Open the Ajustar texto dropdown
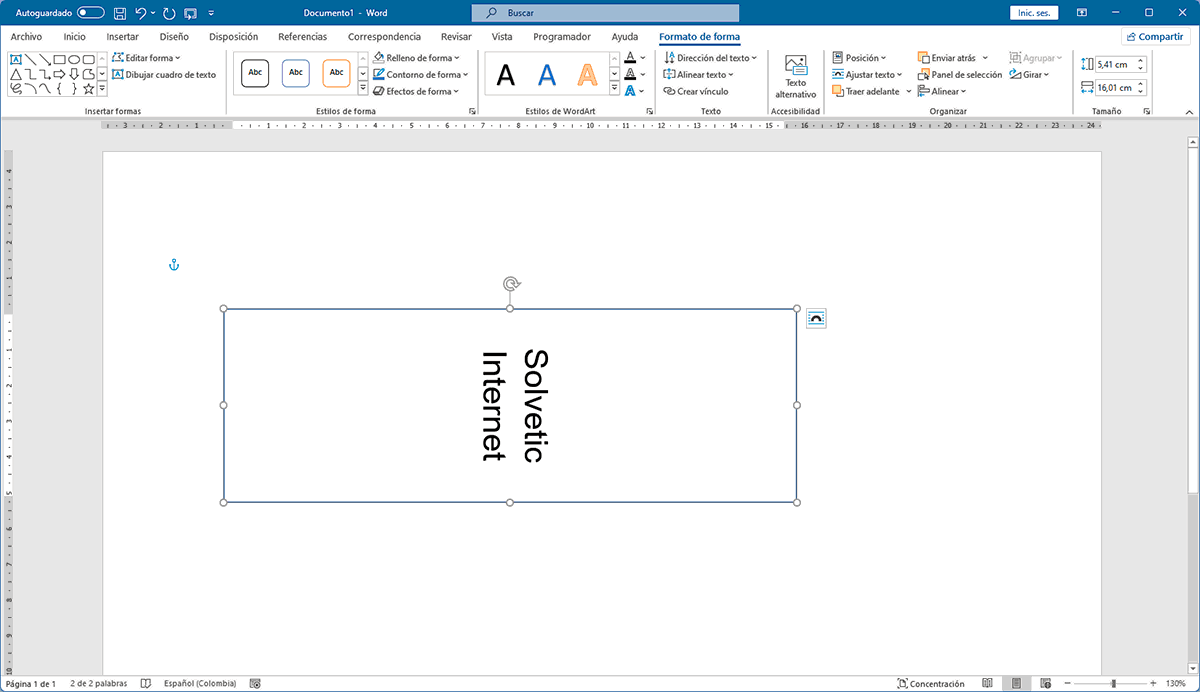 tap(867, 74)
